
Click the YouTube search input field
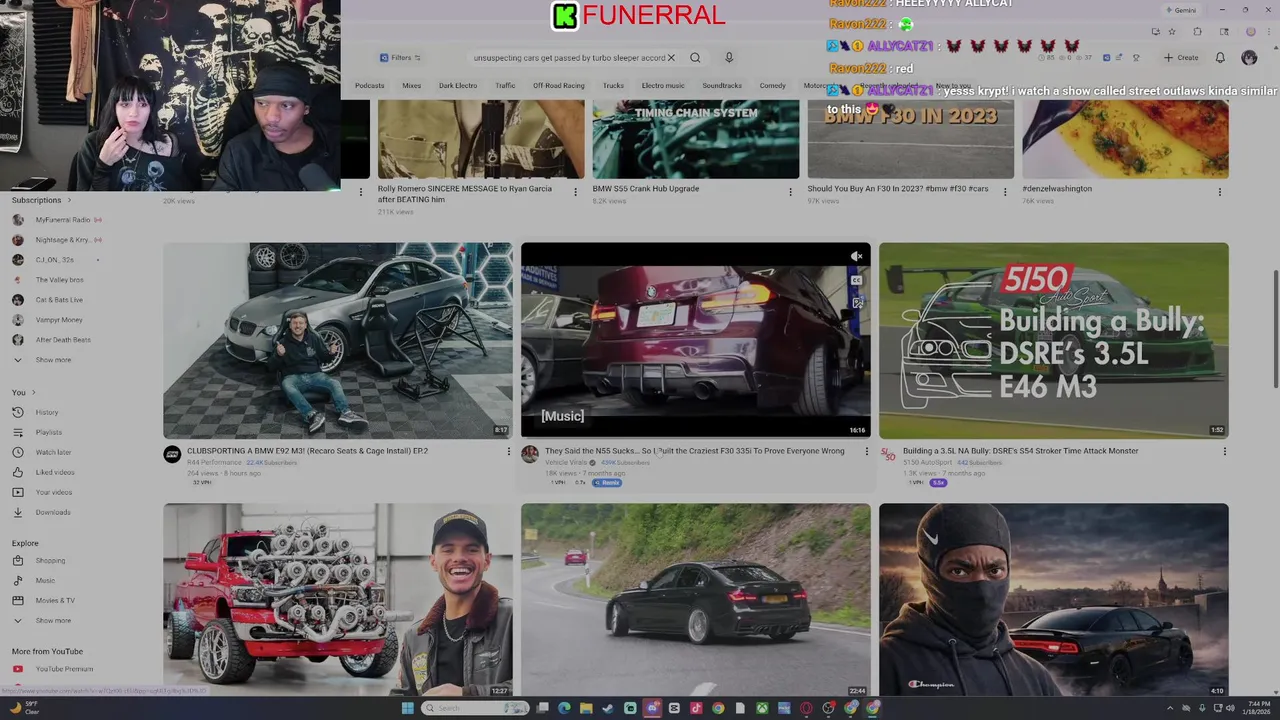(x=568, y=58)
